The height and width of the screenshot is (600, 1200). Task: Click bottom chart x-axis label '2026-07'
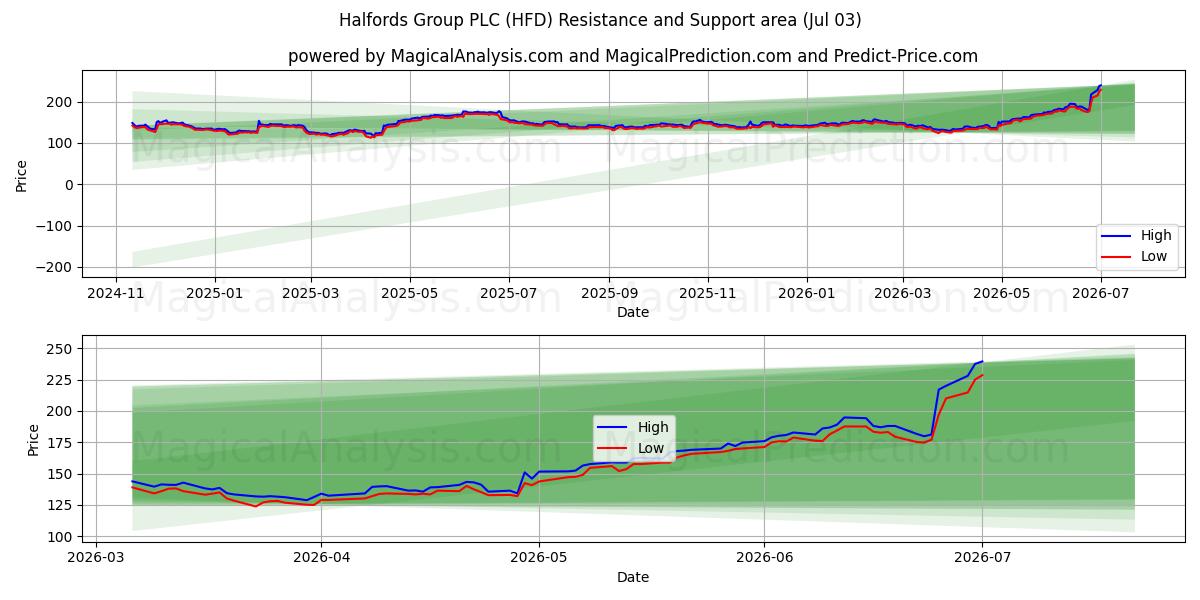point(982,557)
